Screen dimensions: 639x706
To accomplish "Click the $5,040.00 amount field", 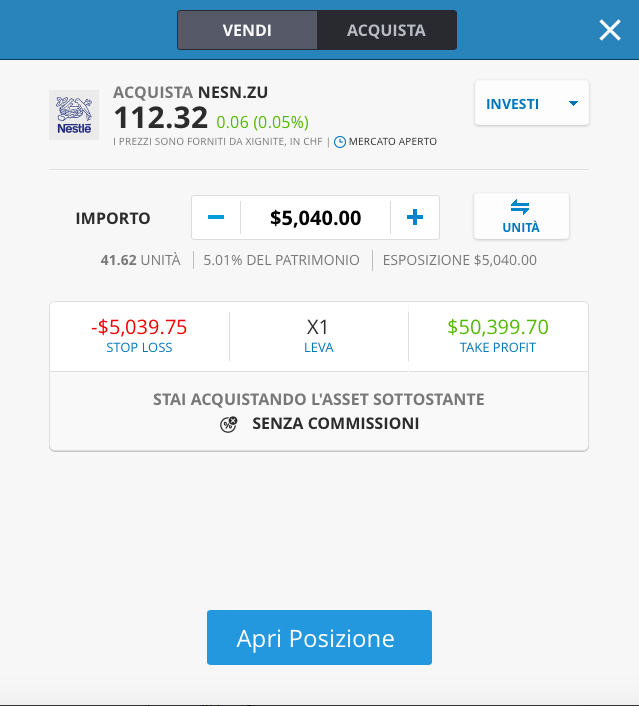I will (316, 218).
